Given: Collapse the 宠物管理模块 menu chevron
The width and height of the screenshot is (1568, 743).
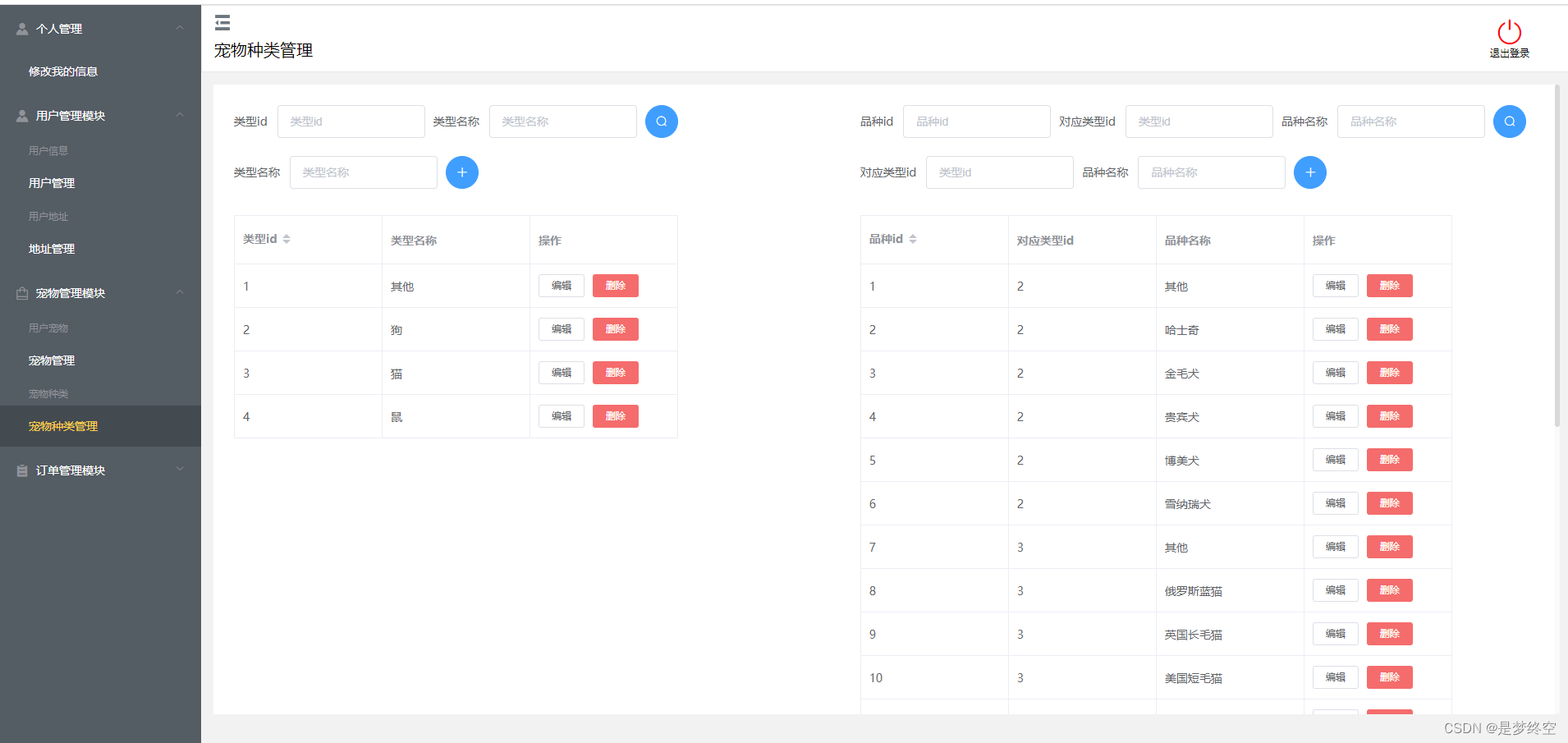Looking at the screenshot, I should point(180,292).
